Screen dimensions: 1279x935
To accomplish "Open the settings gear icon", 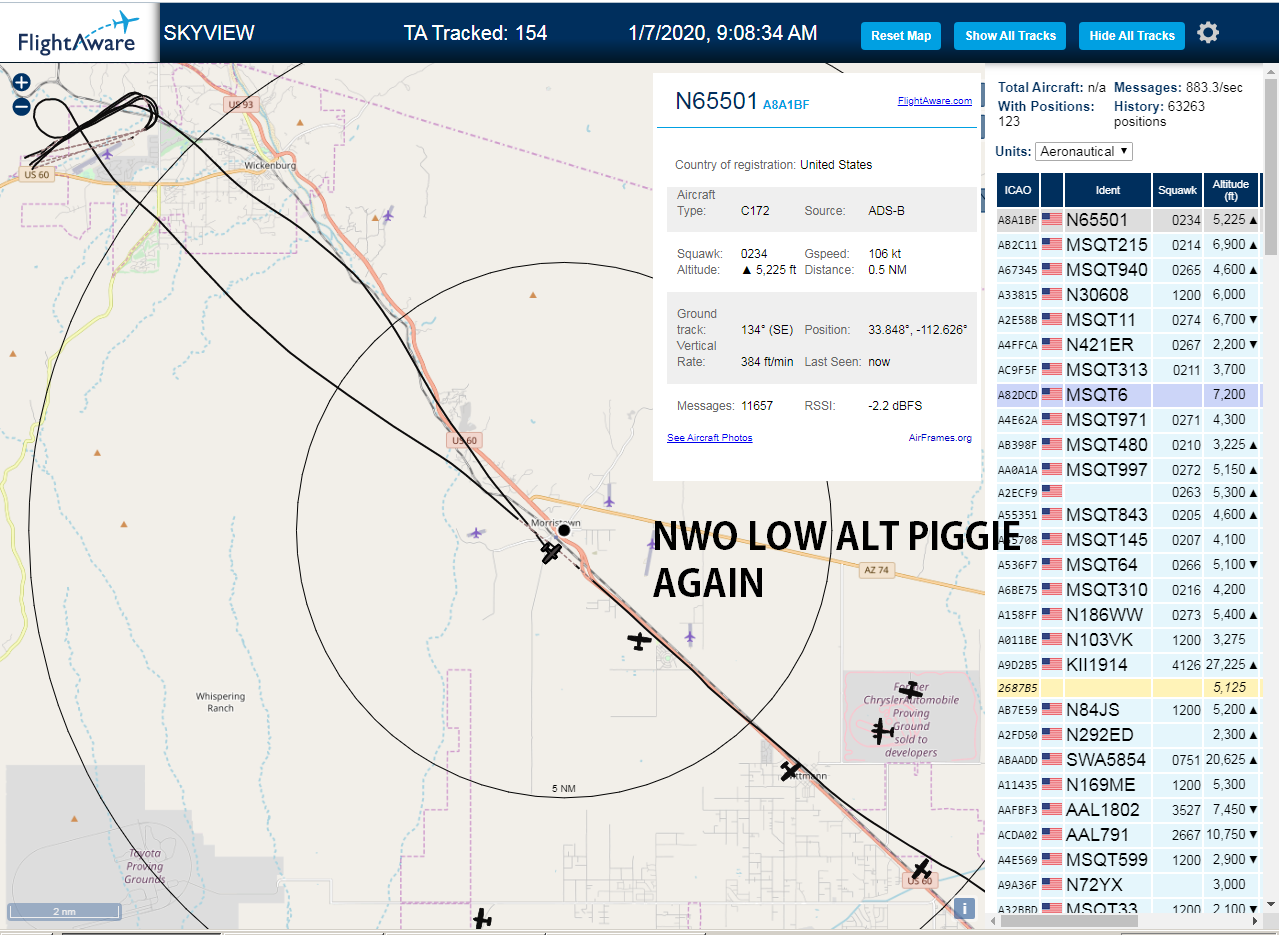I will tap(1208, 33).
